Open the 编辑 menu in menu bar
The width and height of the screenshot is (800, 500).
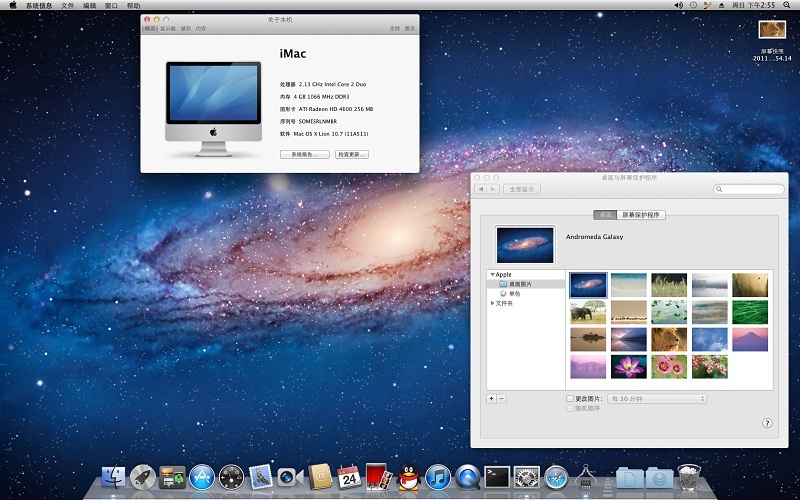point(91,5)
